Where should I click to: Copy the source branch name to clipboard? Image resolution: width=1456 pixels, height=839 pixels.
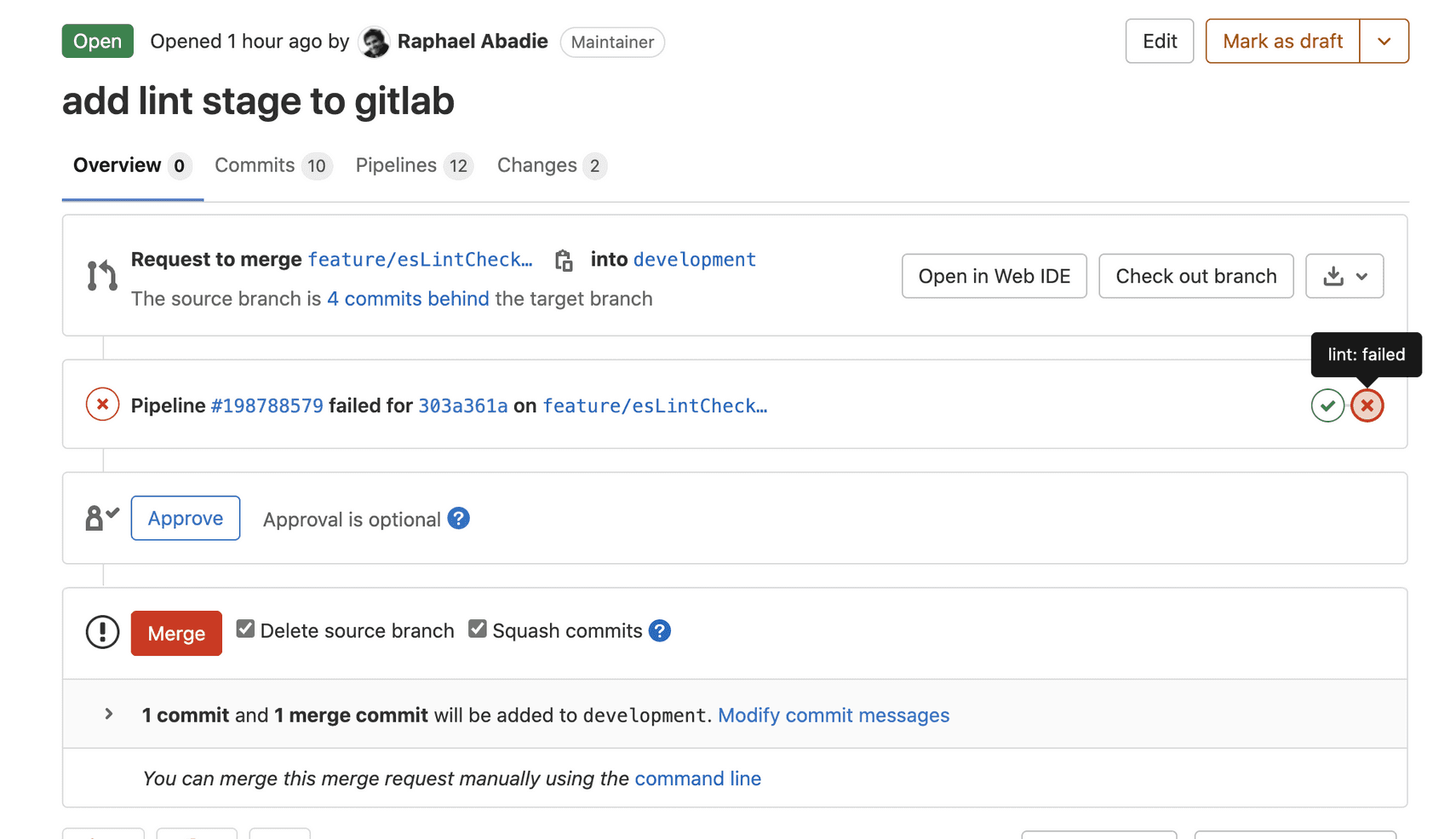(x=563, y=260)
